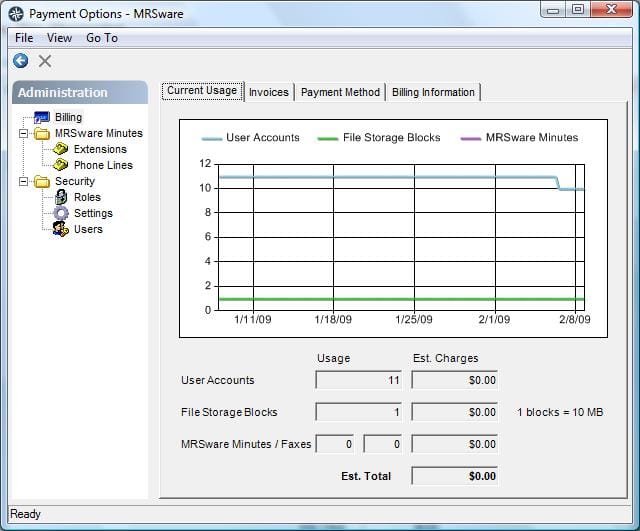Click the MRSware Minutes folder icon
The width and height of the screenshot is (640, 531).
tap(42, 133)
